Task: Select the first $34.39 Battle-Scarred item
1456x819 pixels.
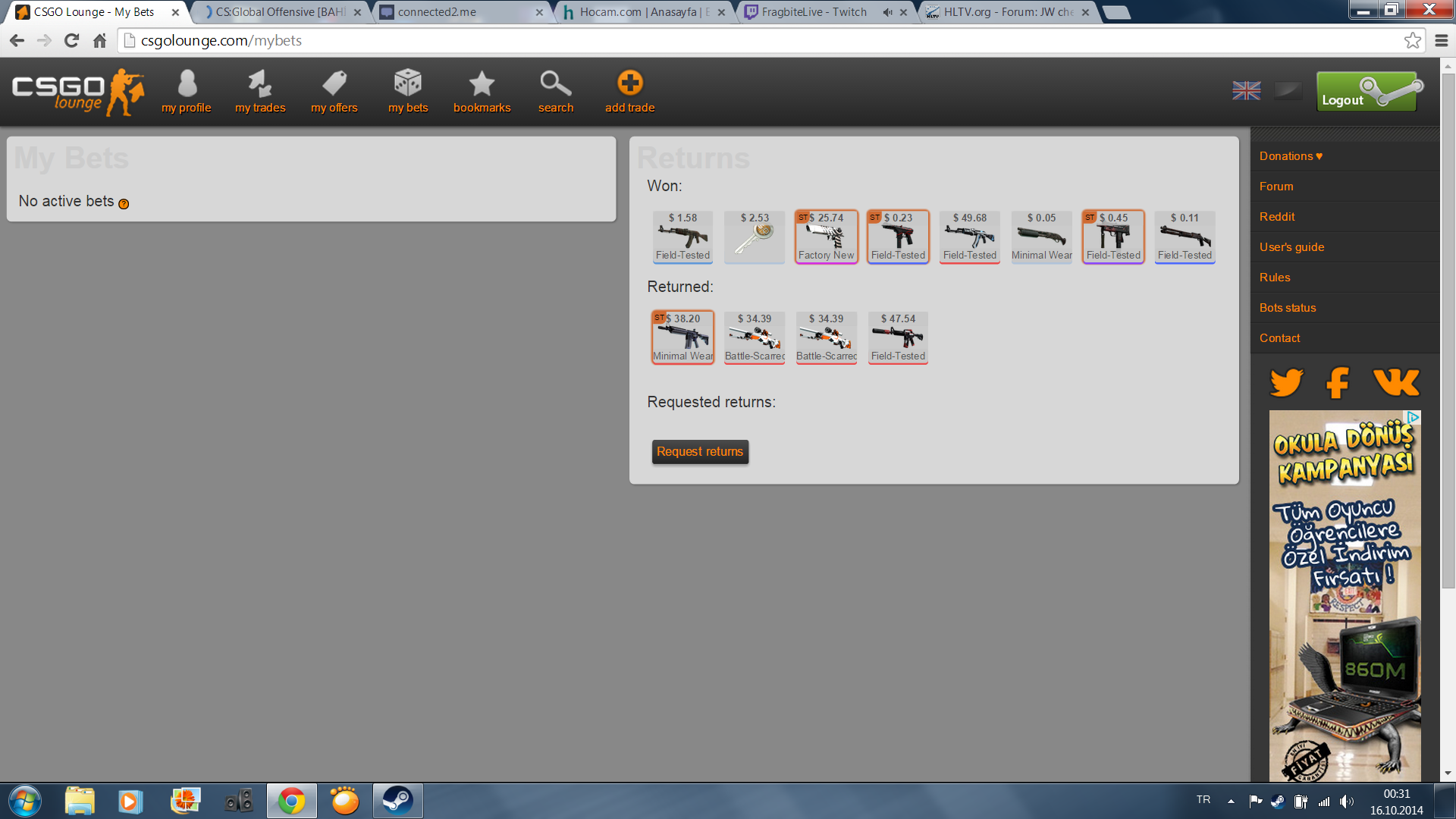Action: pyautogui.click(x=755, y=337)
